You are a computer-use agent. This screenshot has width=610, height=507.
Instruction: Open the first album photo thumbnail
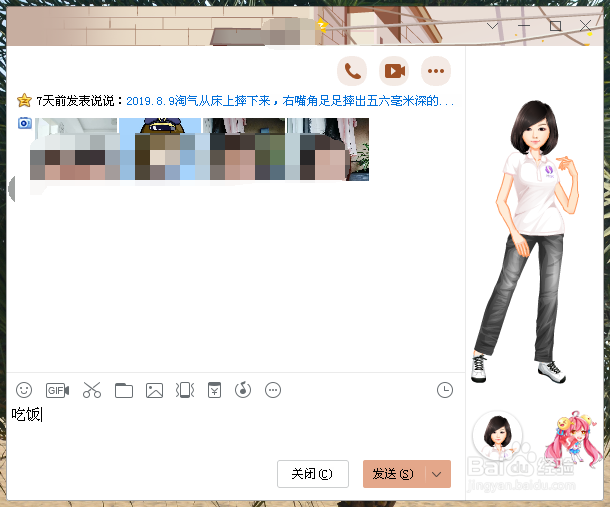click(75, 149)
